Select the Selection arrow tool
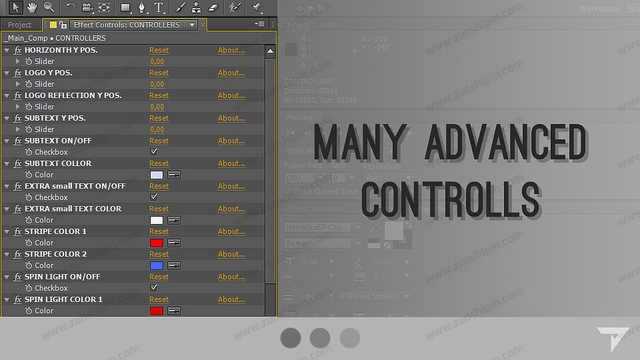The height and width of the screenshot is (360, 640). point(15,7)
